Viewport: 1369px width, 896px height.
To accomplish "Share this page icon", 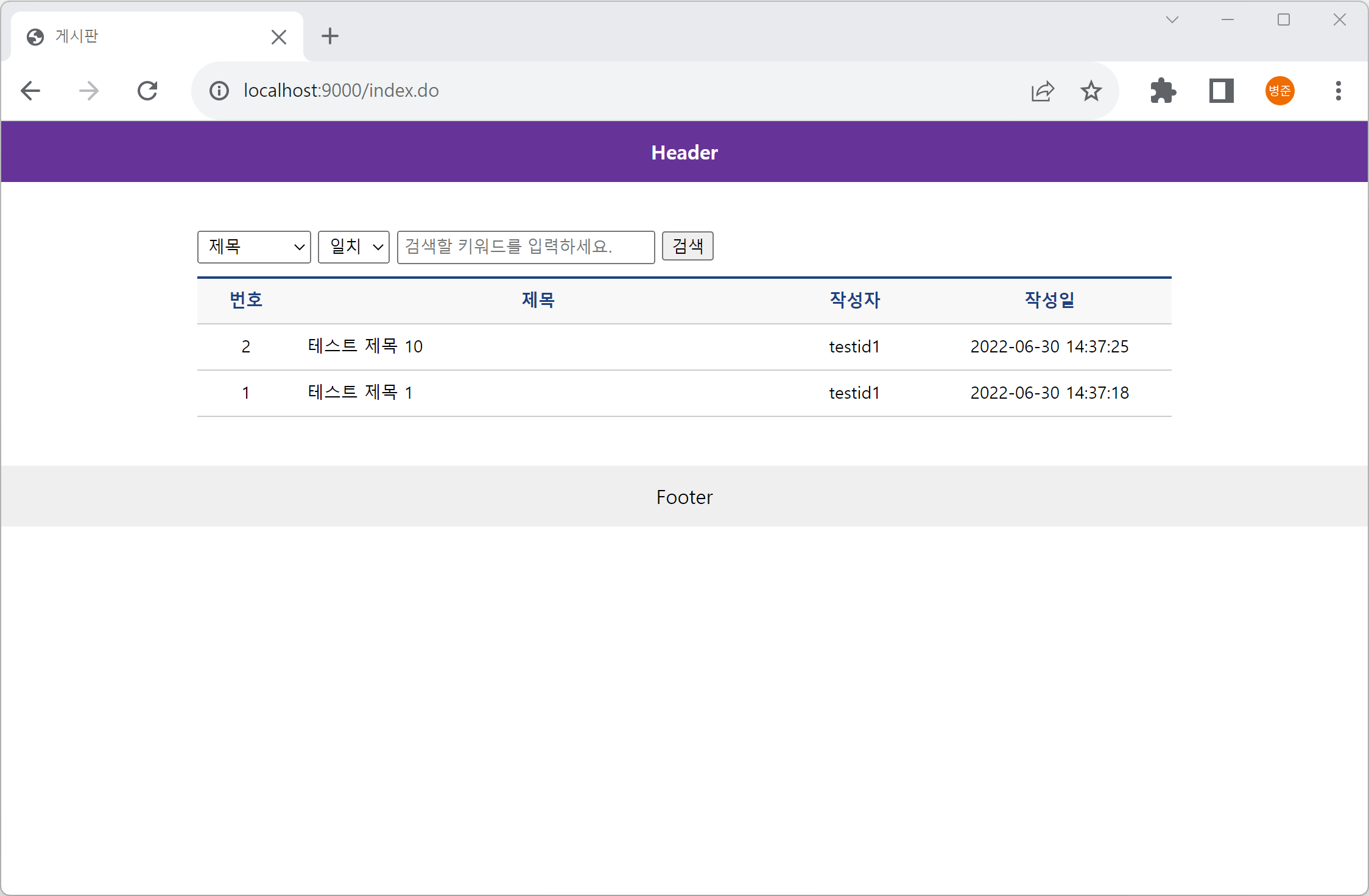I will (x=1042, y=91).
